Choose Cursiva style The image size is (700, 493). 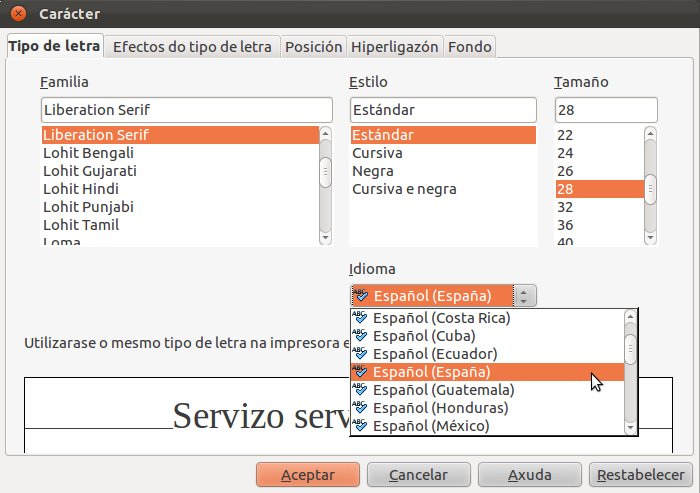point(443,153)
